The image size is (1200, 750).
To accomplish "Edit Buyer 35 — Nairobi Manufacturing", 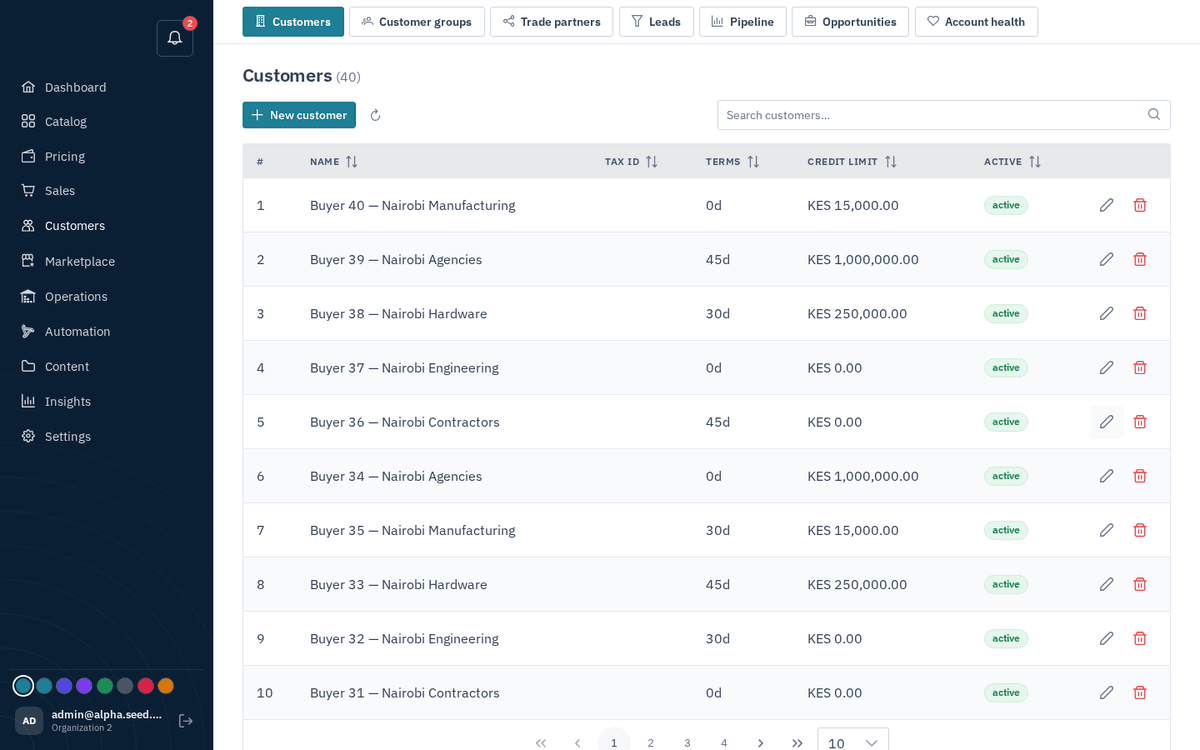I will coord(1106,530).
